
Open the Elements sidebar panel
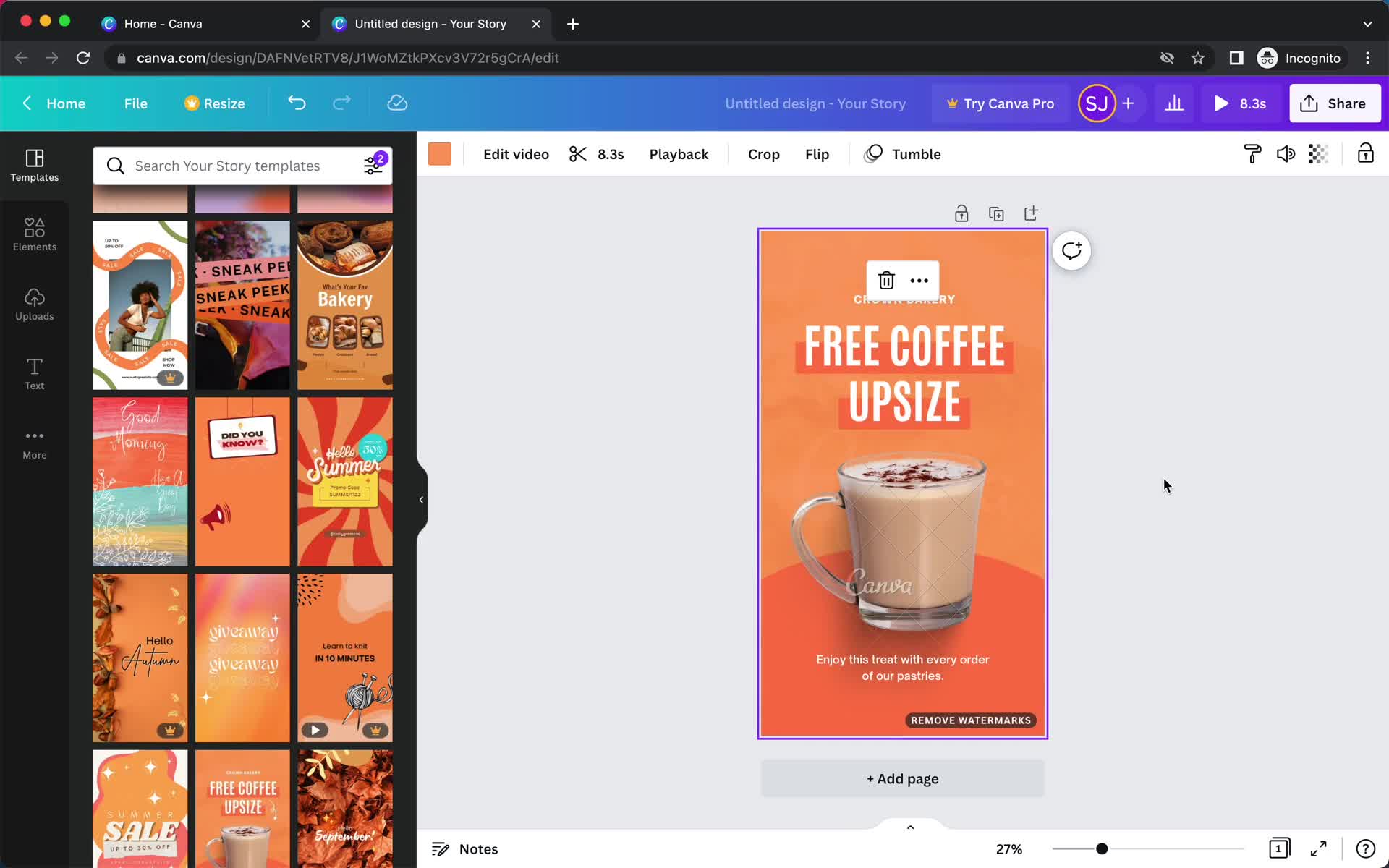[34, 235]
